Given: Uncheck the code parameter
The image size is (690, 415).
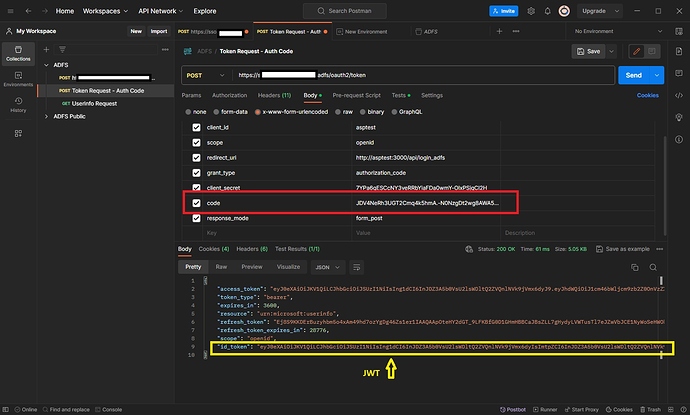Looking at the screenshot, I should (196, 203).
